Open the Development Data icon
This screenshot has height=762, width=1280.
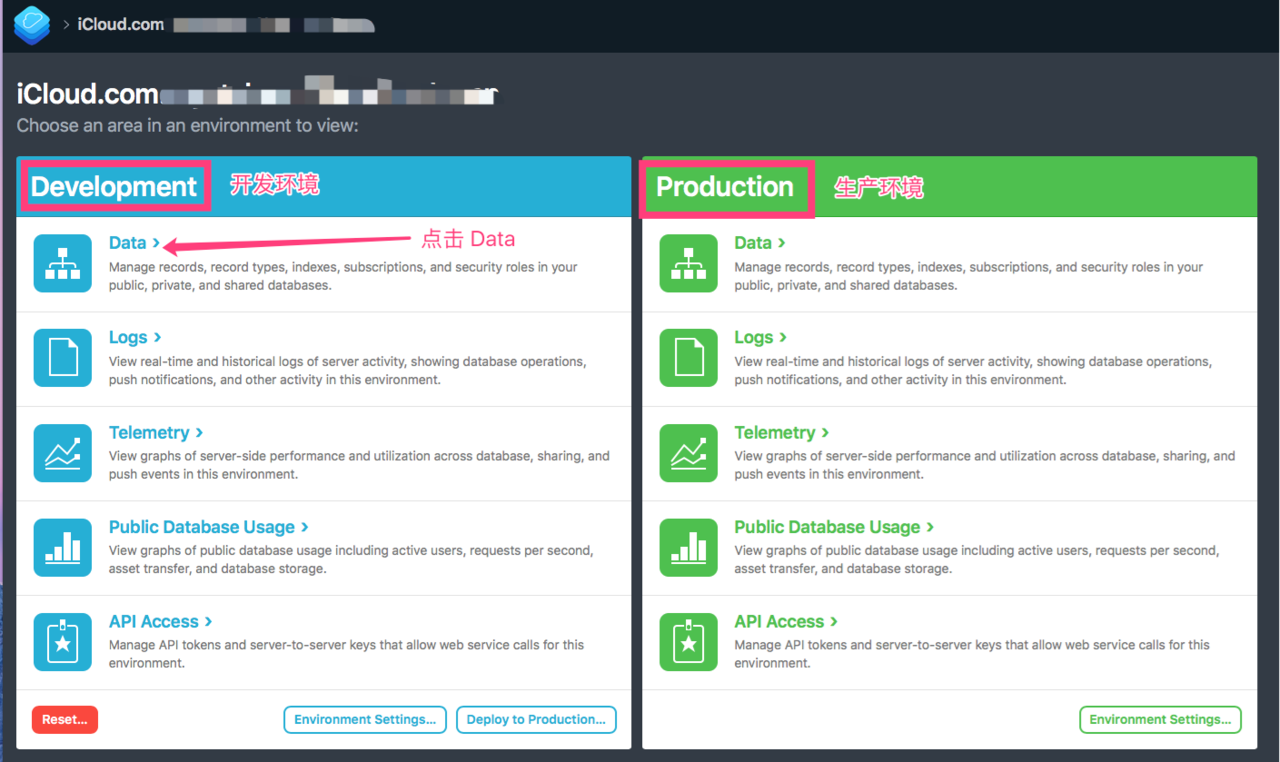63,263
